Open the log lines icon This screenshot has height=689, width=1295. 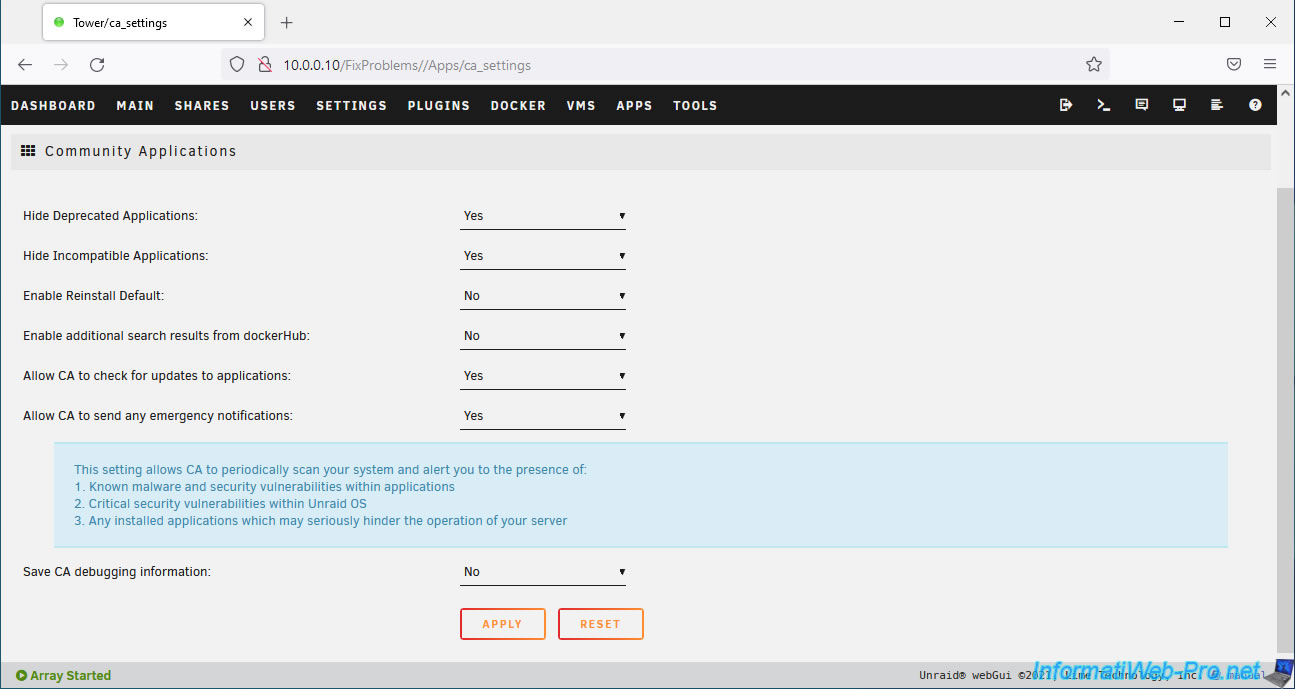pos(1217,105)
